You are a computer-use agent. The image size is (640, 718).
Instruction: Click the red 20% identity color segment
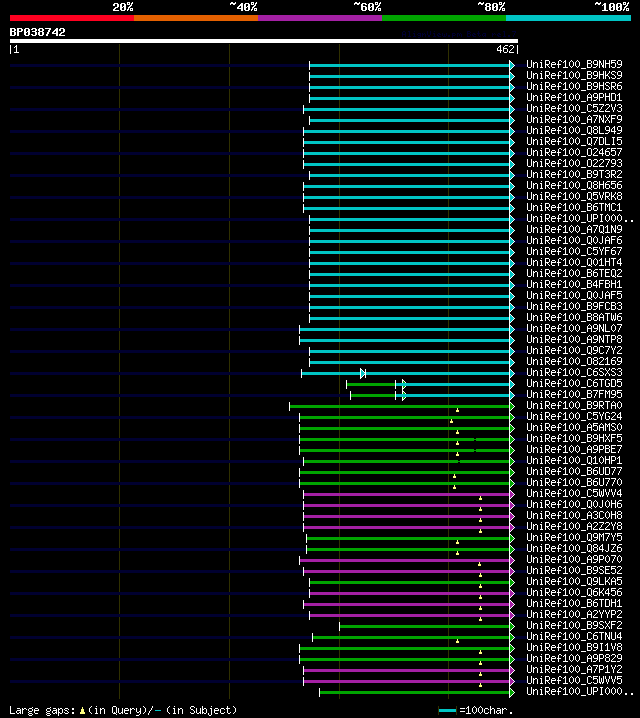pos(72,18)
